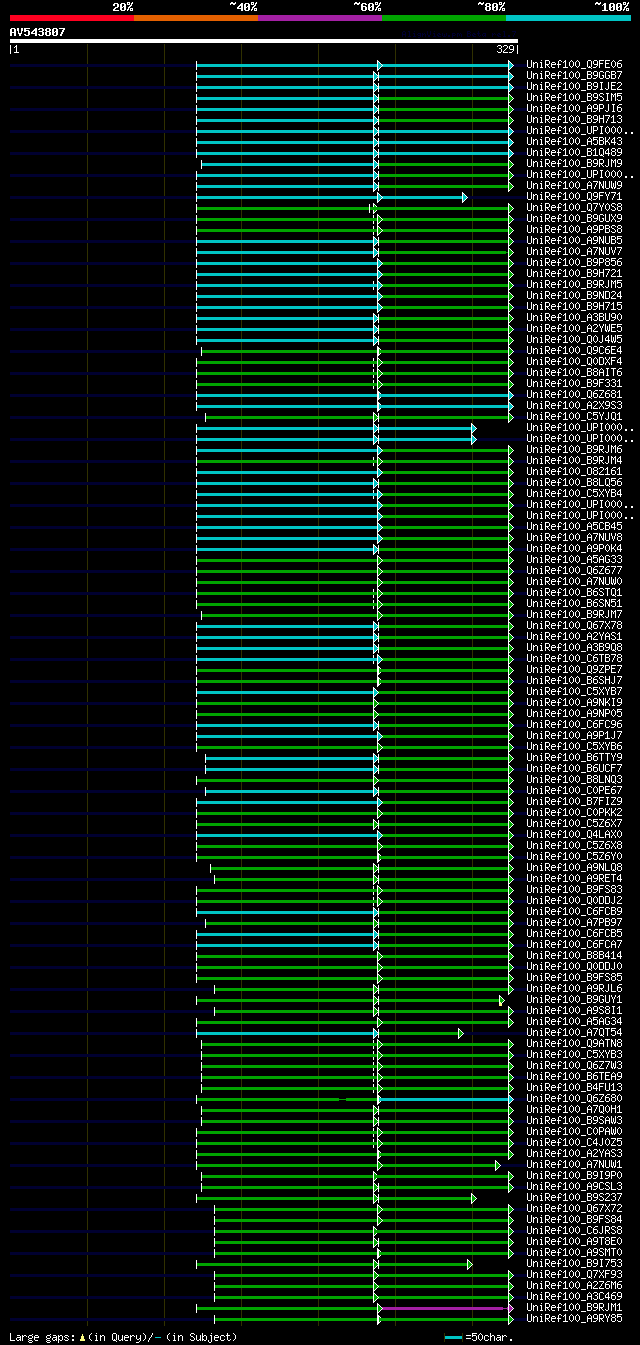Open UniRef100_A9PBS8 hit
The height and width of the screenshot is (1345, 640).
(574, 229)
